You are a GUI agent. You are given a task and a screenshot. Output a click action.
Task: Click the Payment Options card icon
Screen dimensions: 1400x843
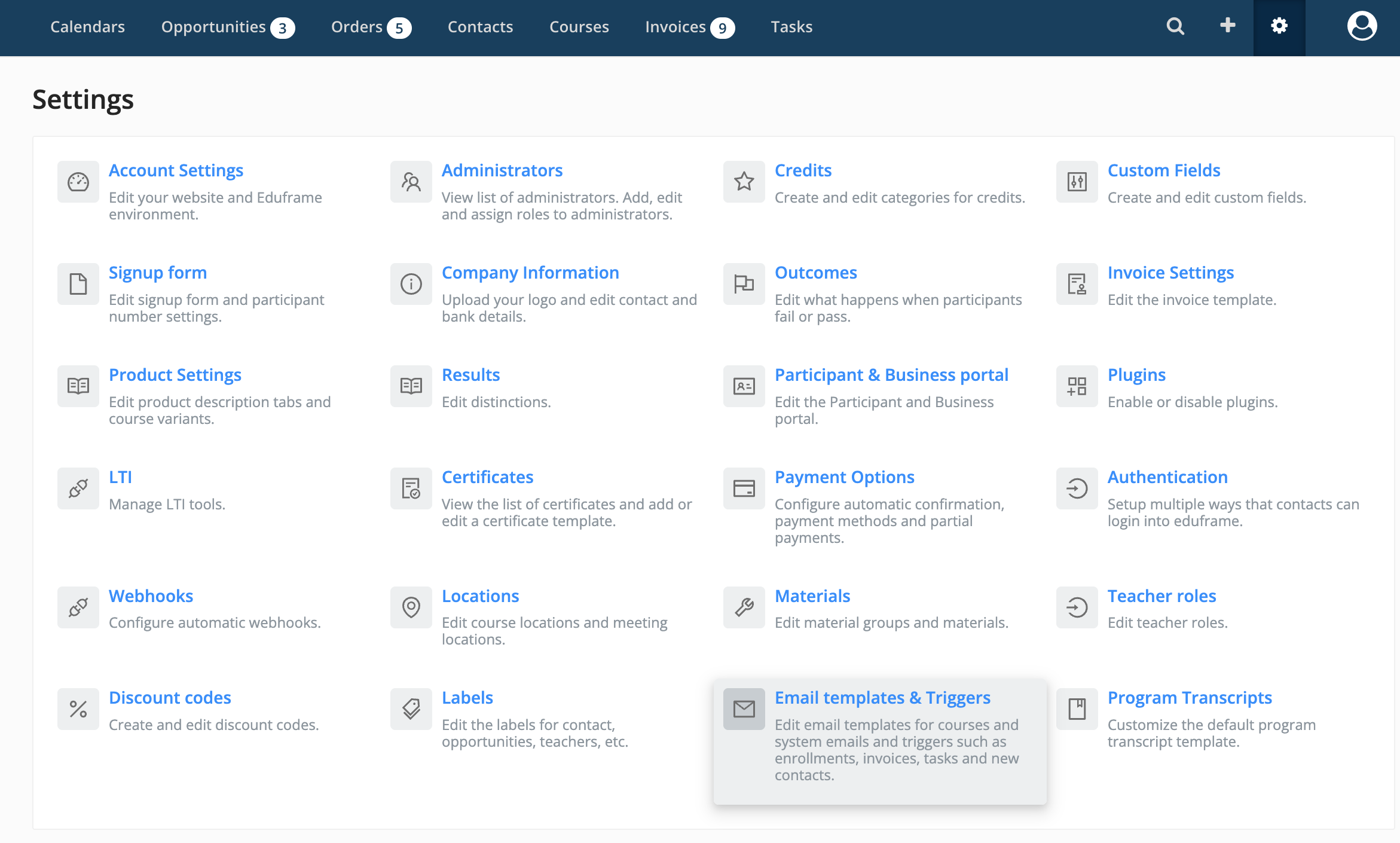tap(744, 488)
